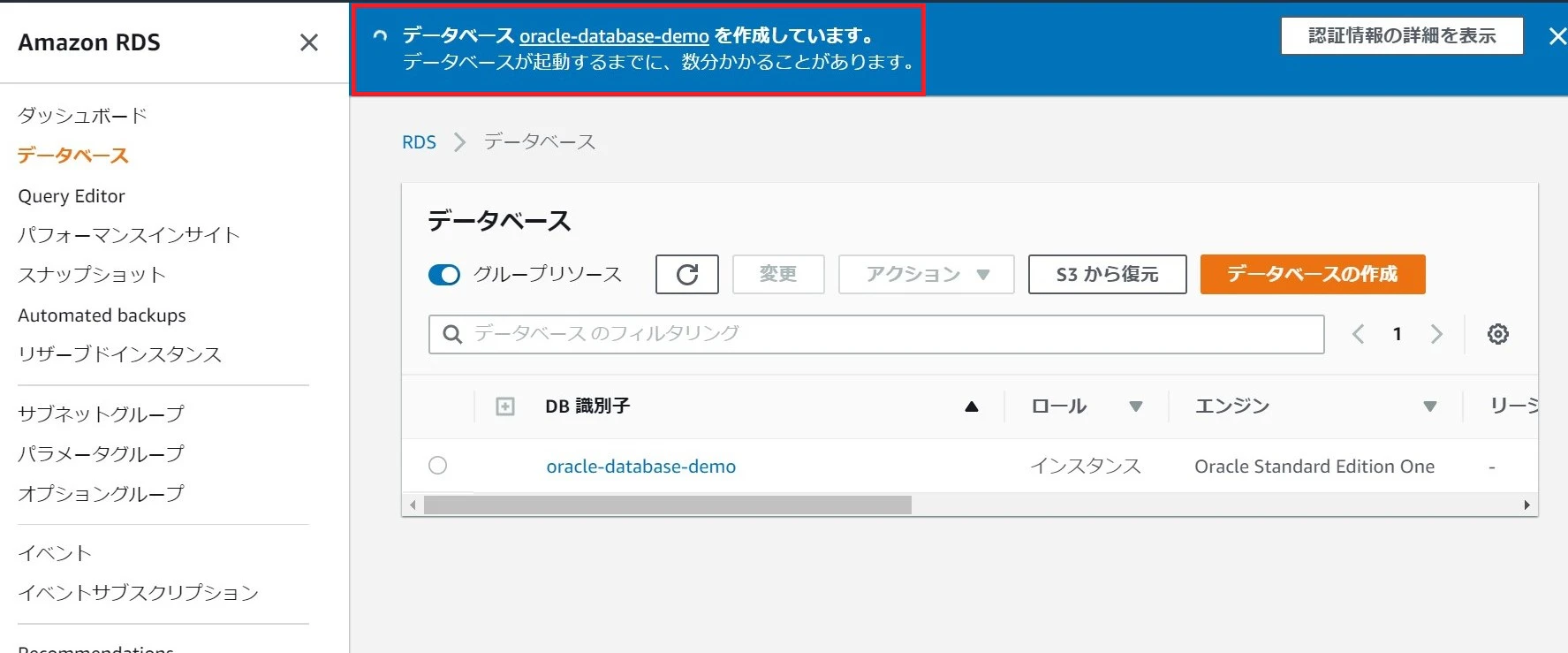The width and height of the screenshot is (1568, 653).
Task: Click Oracle Standard Edition One cell
Action: coord(1314,467)
